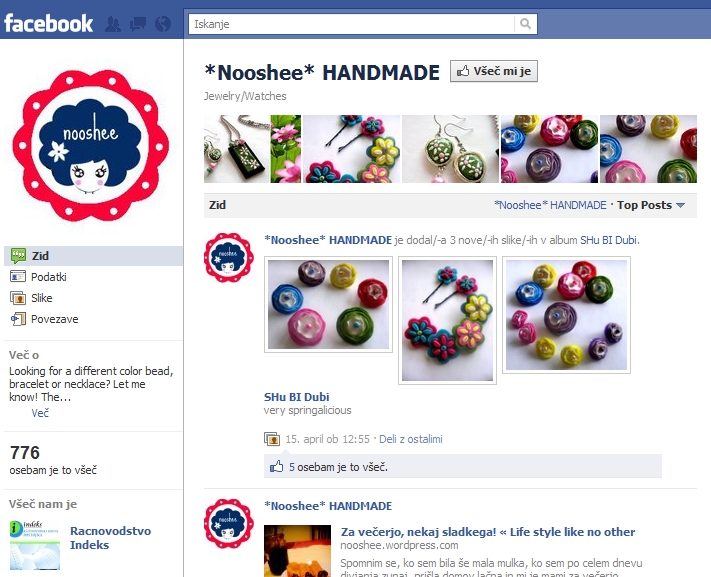This screenshot has width=711, height=577.
Task: Click the search magnifier icon
Action: point(526,24)
